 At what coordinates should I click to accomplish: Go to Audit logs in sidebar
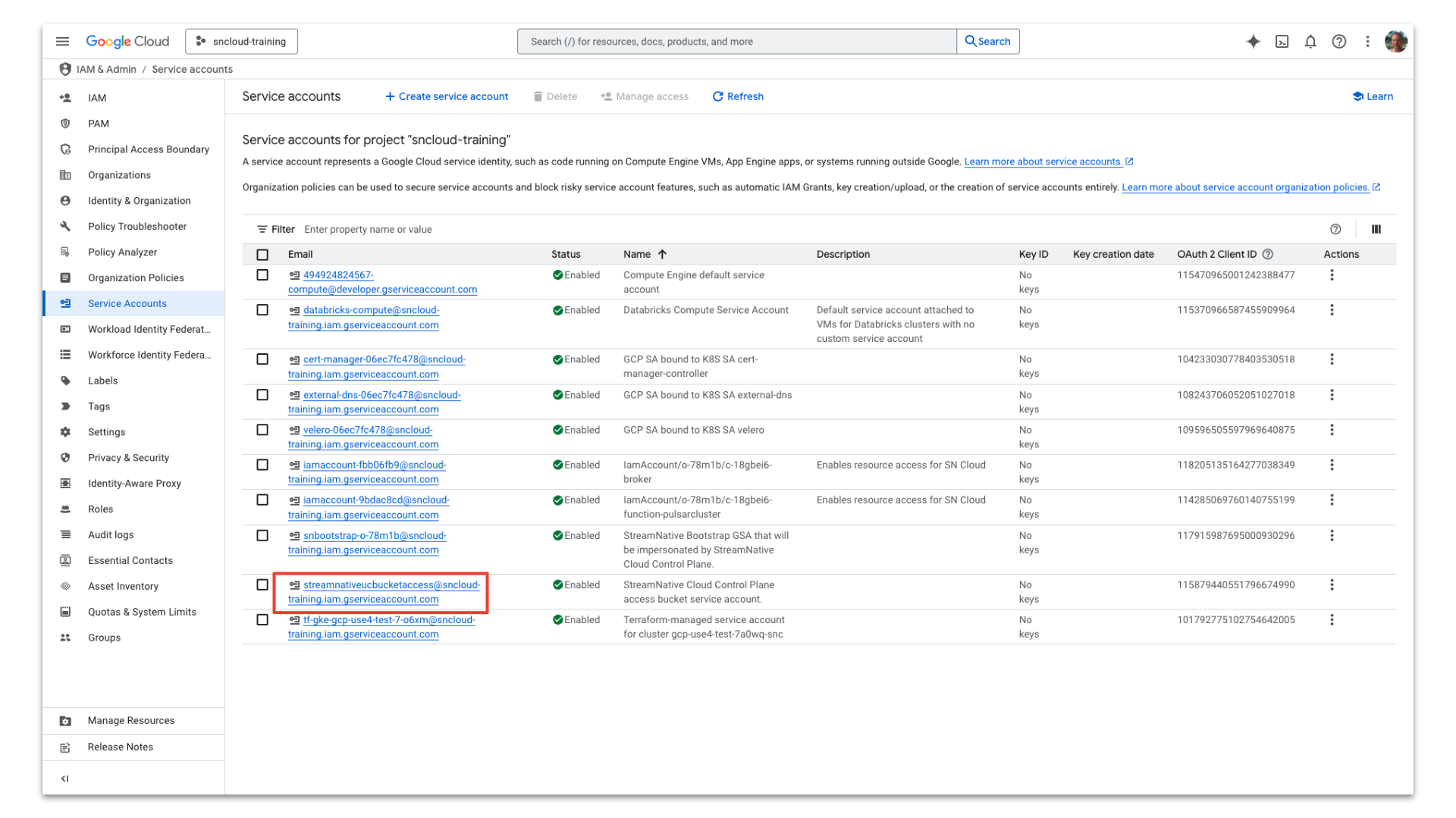point(111,535)
